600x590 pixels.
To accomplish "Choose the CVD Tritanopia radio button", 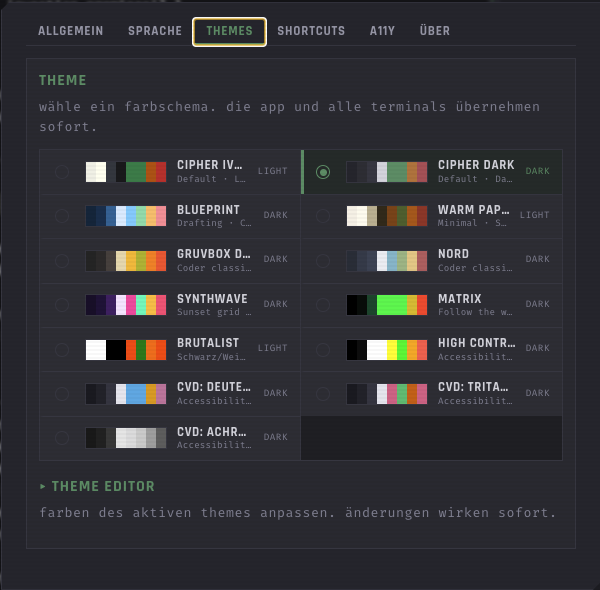I will pyautogui.click(x=323, y=393).
